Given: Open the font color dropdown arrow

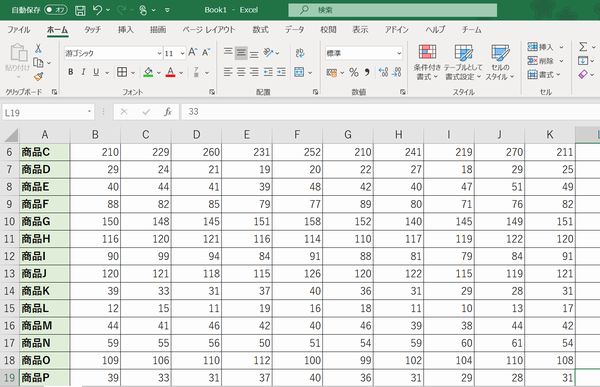Looking at the screenshot, I should point(181,73).
